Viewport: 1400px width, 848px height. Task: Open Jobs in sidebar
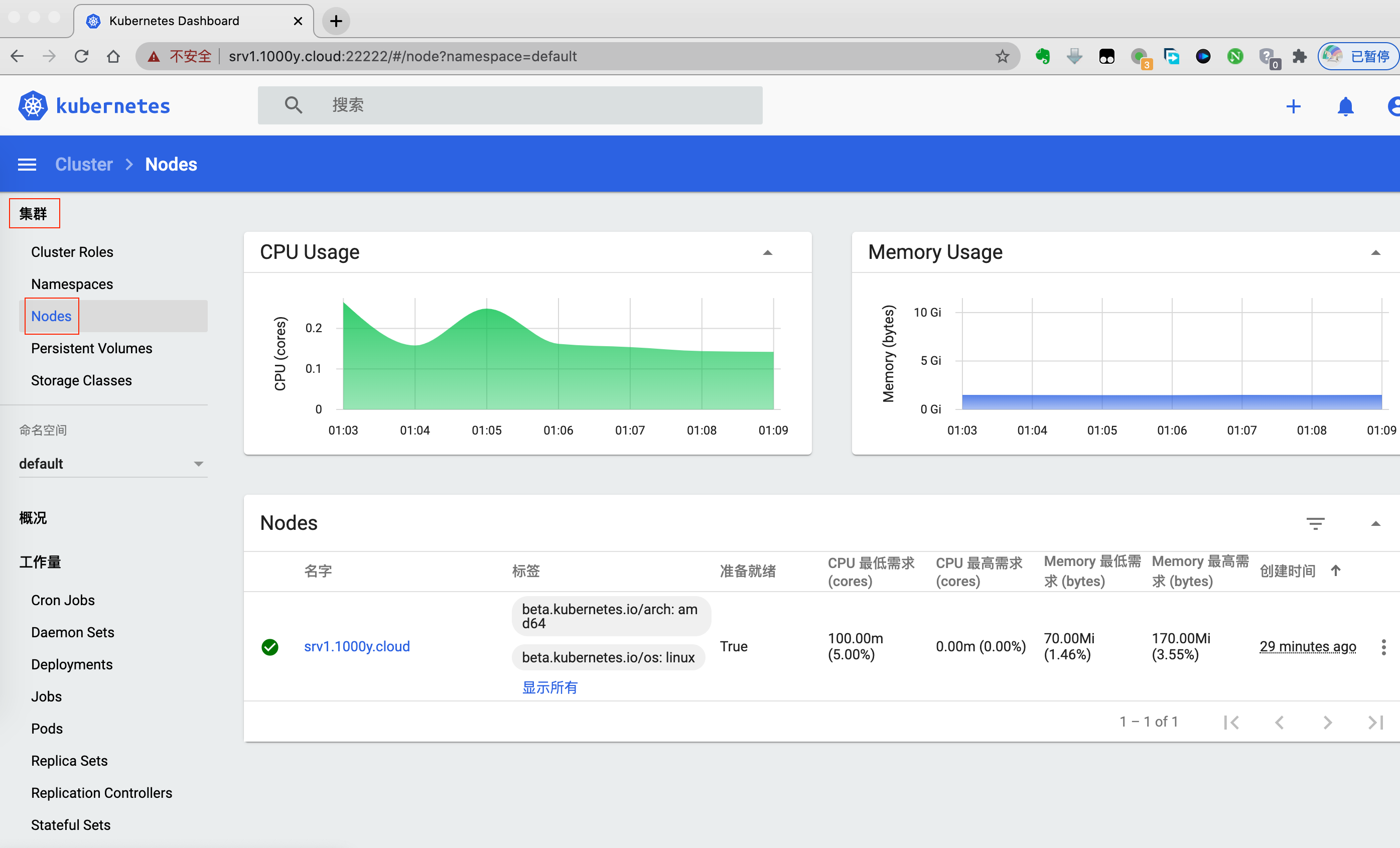47,696
